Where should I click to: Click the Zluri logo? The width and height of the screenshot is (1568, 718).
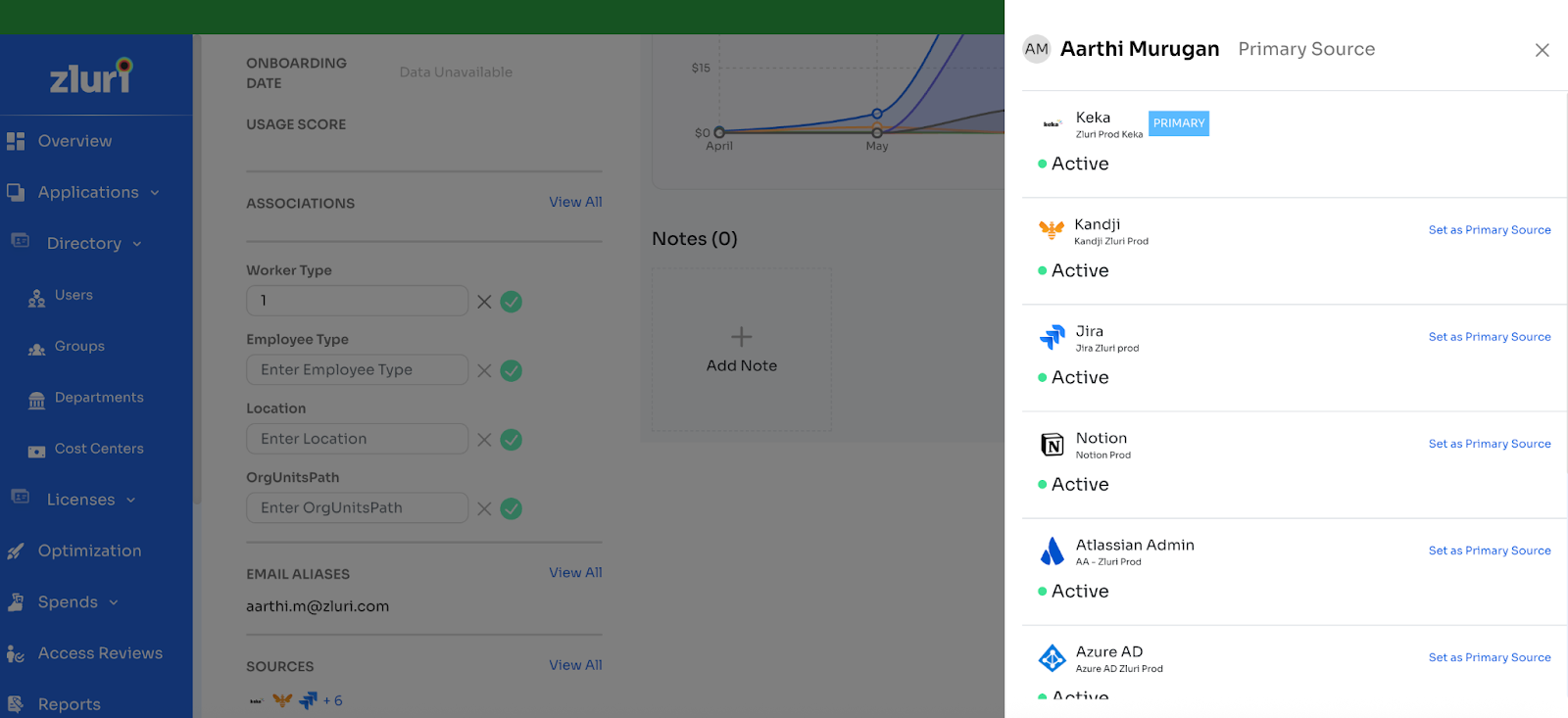tap(91, 76)
